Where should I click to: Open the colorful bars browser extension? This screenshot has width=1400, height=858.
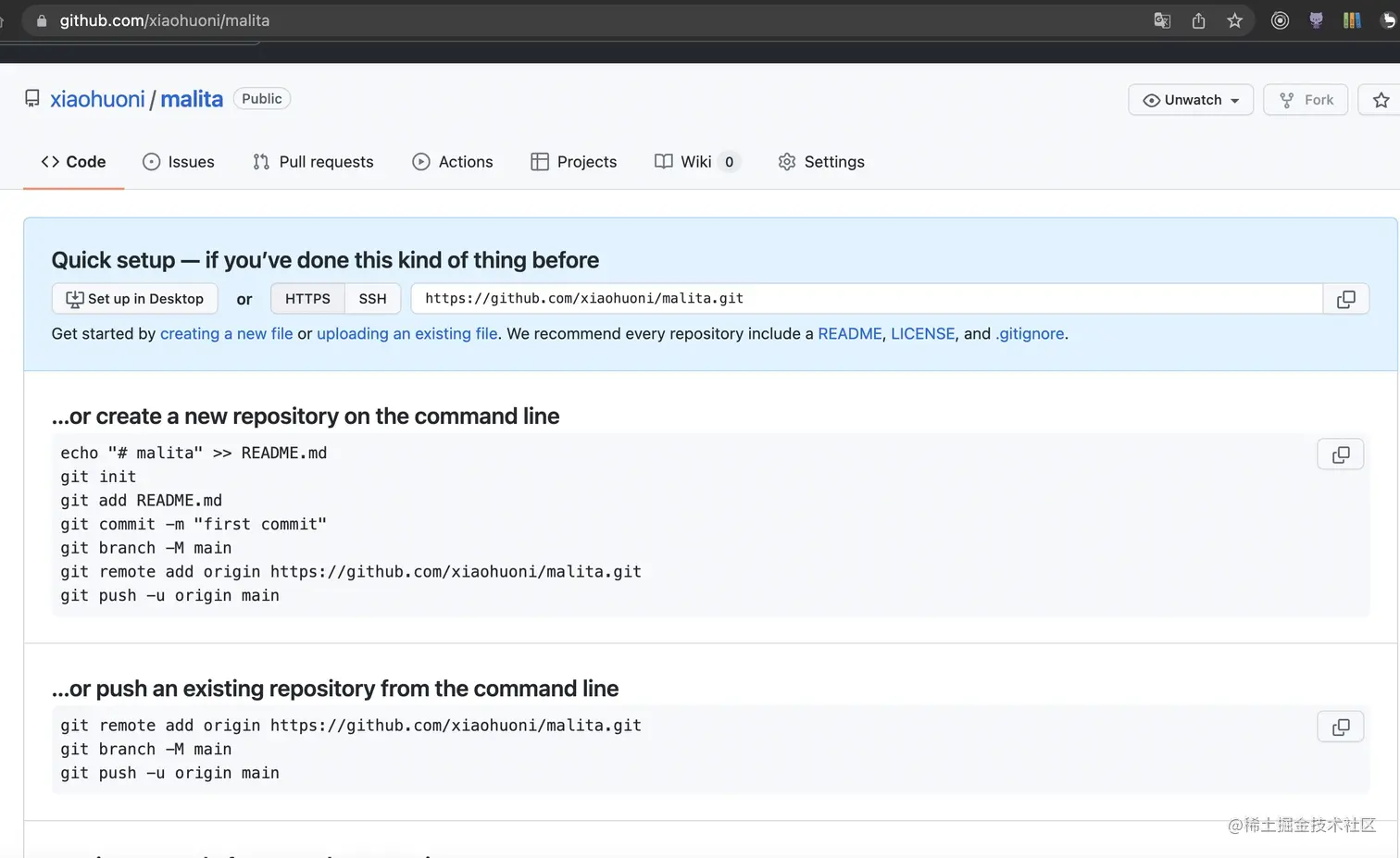click(1352, 20)
